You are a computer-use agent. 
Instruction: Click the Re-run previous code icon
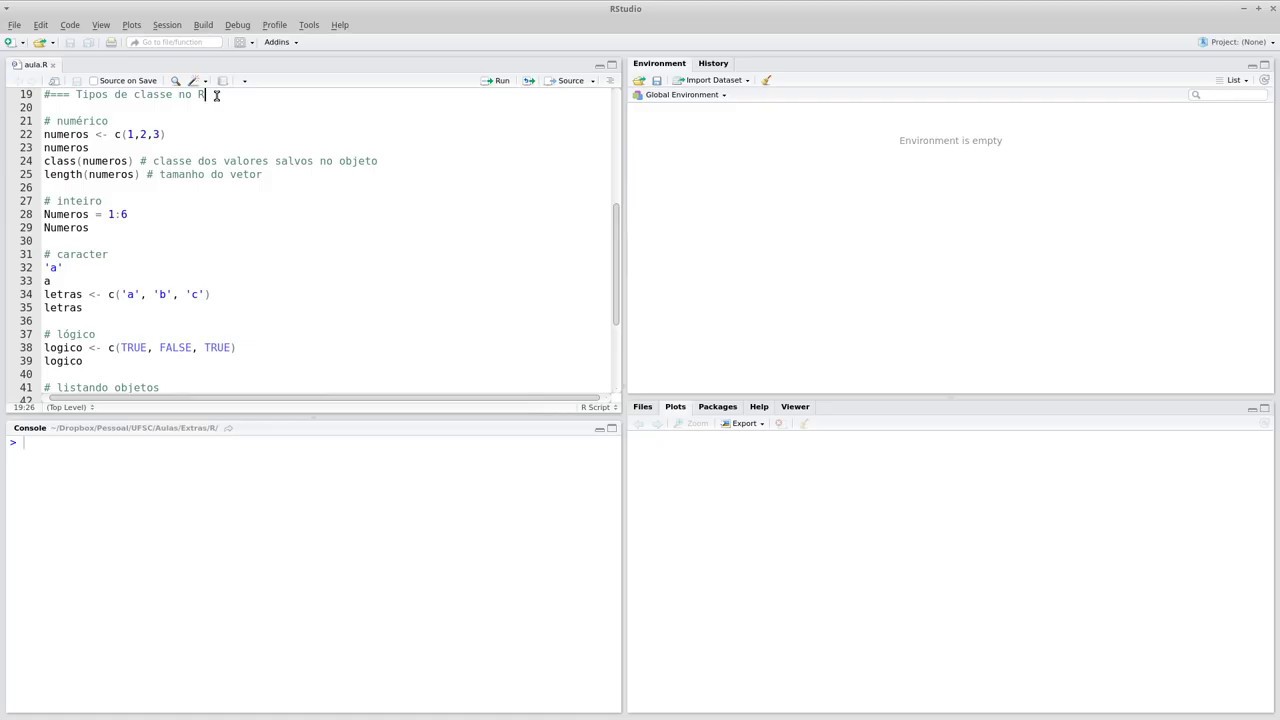pos(529,81)
